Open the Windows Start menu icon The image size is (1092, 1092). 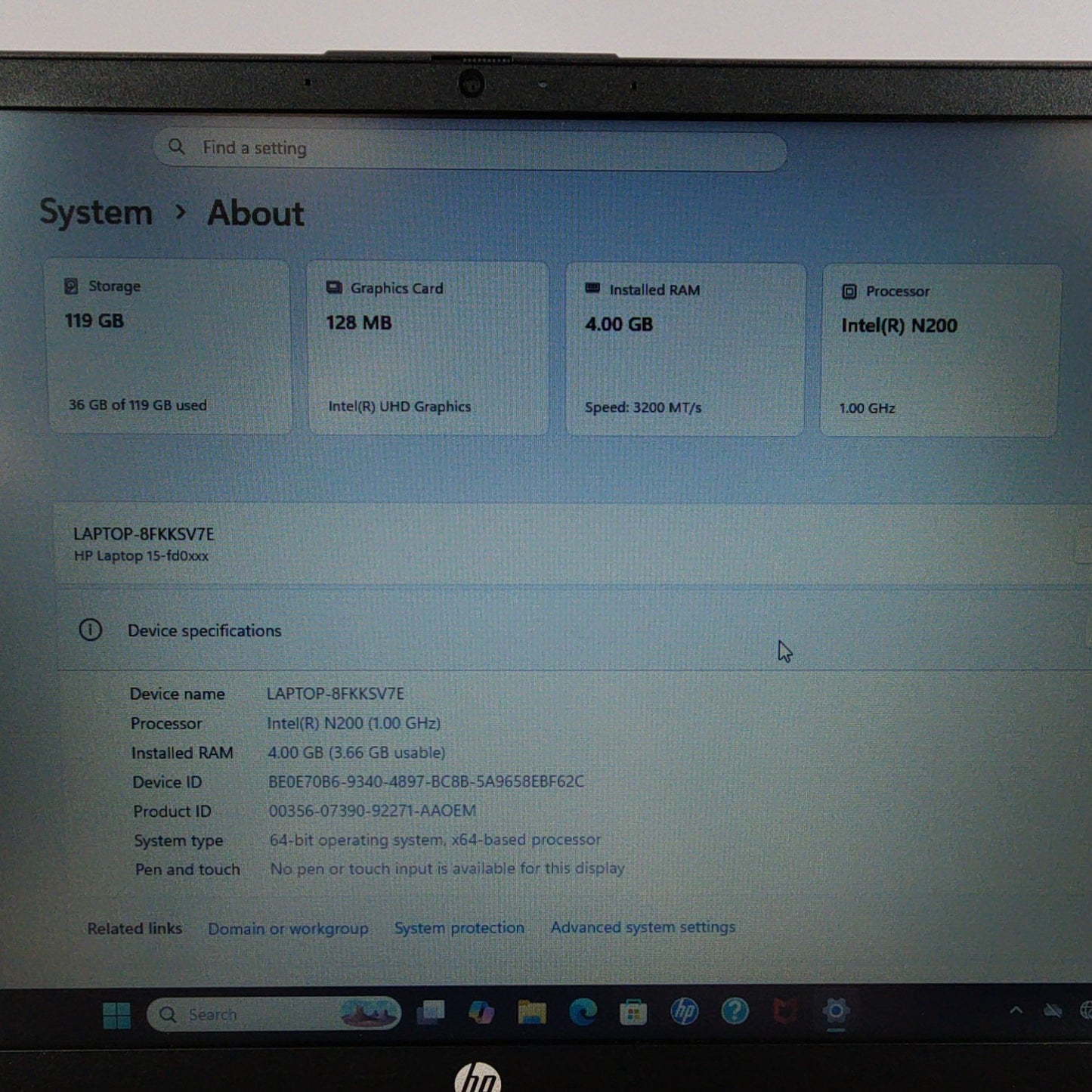pyautogui.click(x=116, y=1015)
